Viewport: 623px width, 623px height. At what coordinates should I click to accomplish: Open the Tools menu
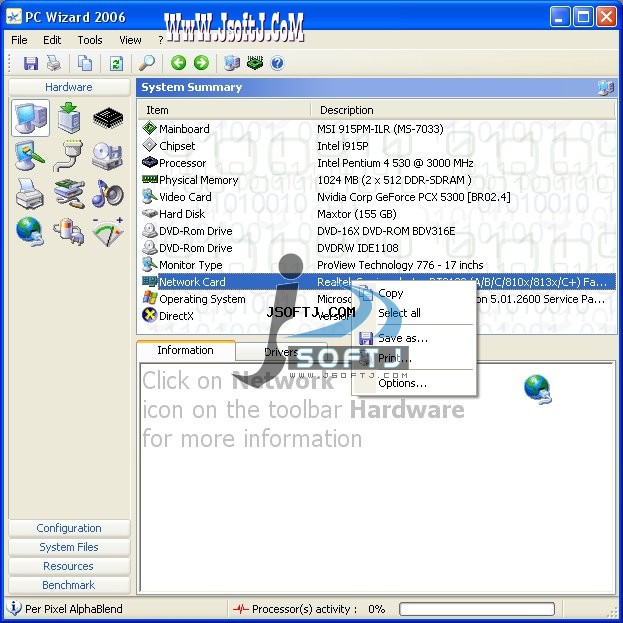90,40
